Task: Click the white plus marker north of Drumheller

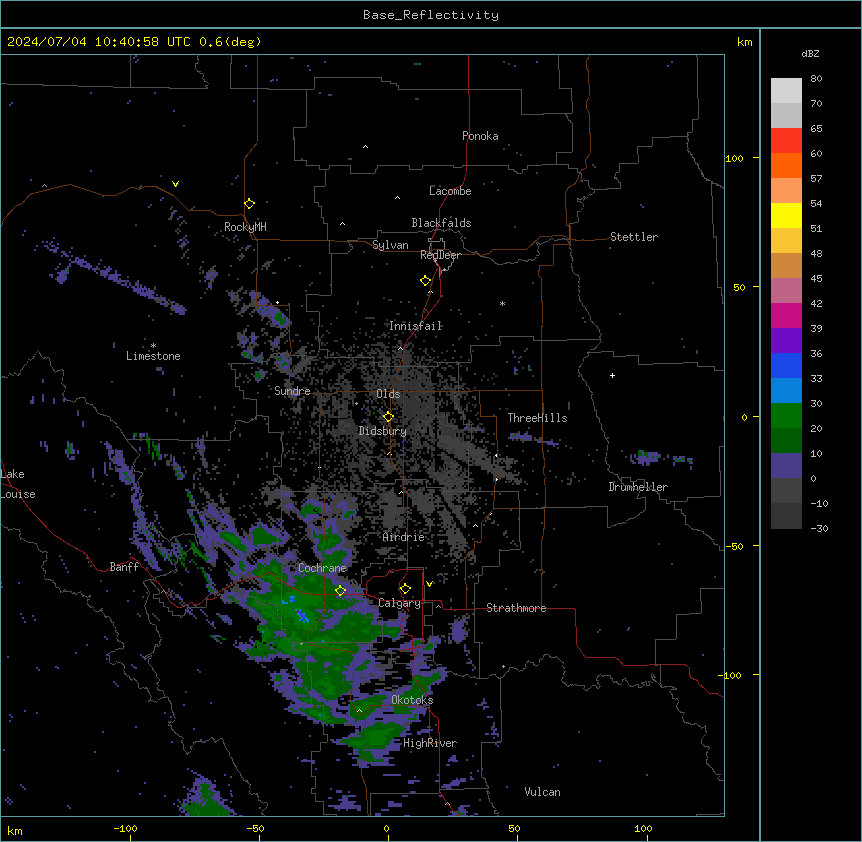Action: tap(612, 375)
